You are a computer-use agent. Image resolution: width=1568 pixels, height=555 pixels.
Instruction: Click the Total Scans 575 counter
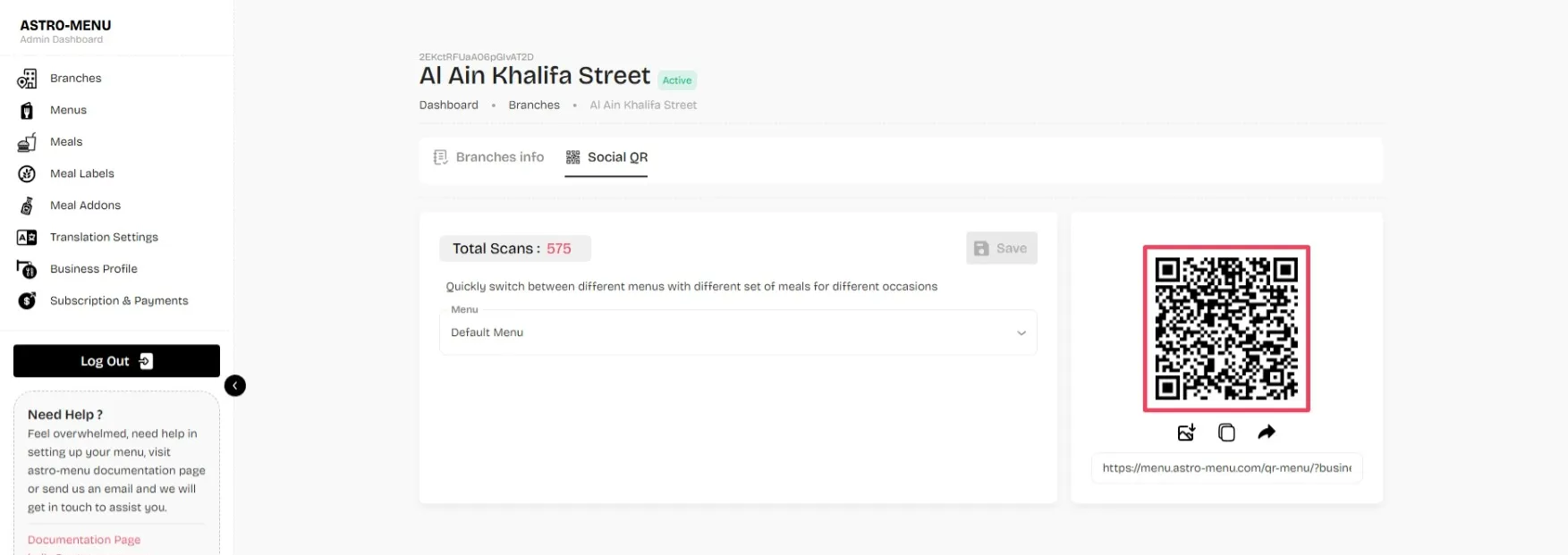[515, 248]
